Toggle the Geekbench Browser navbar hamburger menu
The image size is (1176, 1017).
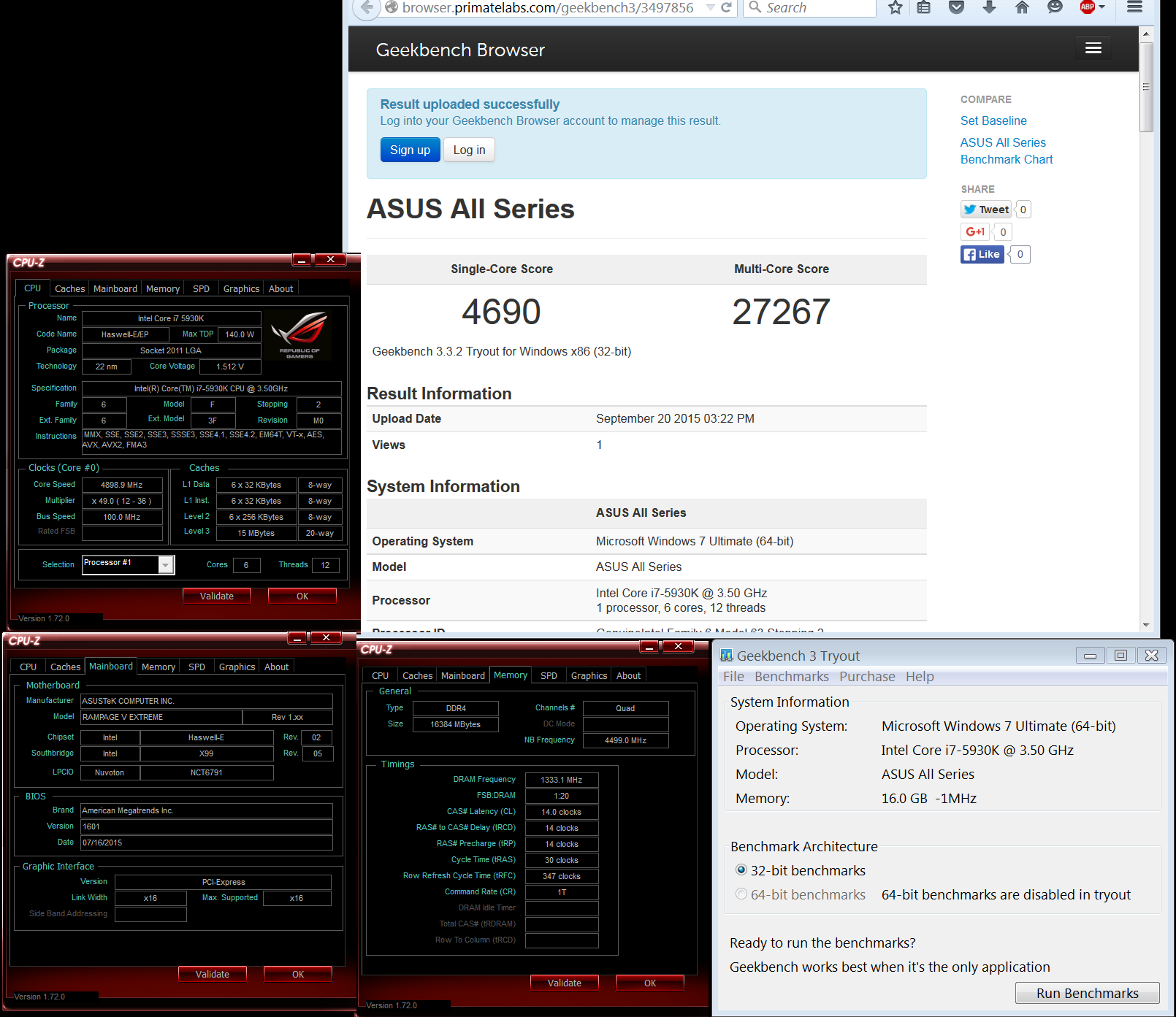(x=1093, y=48)
